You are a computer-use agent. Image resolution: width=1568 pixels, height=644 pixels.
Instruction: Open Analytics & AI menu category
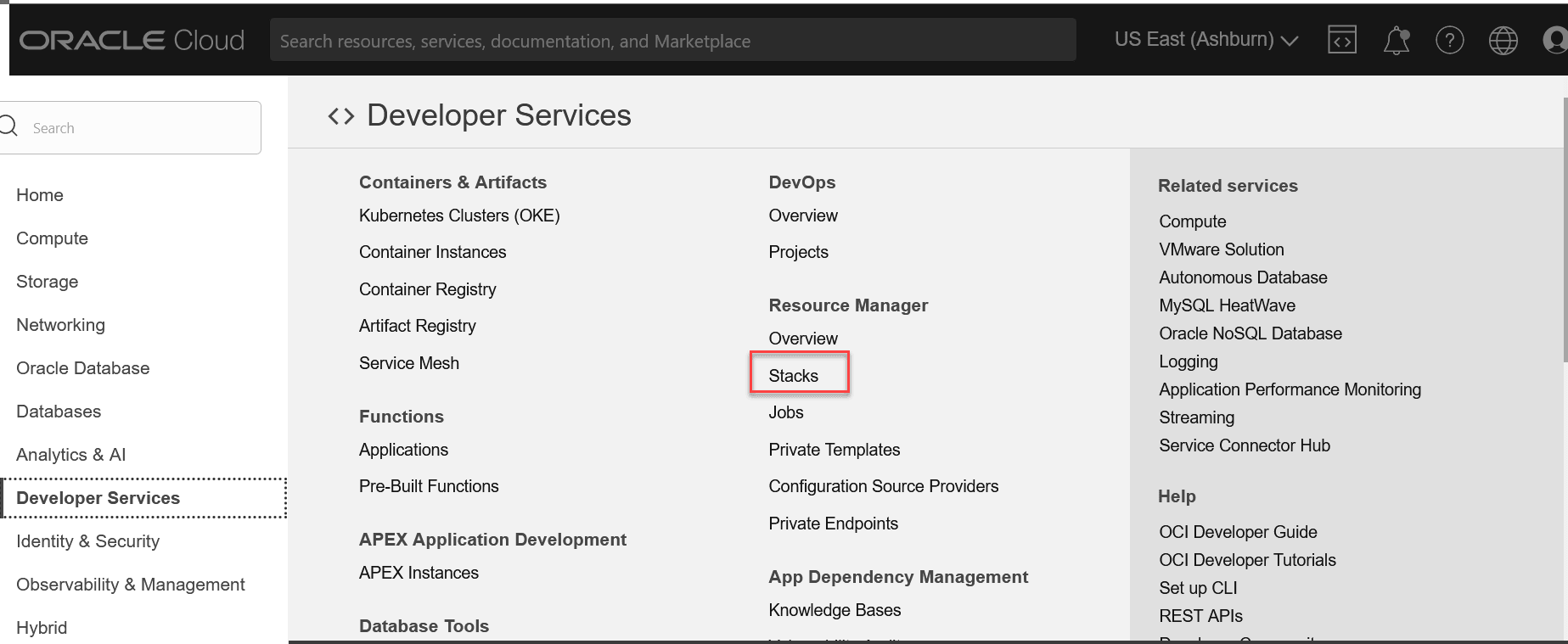70,455
